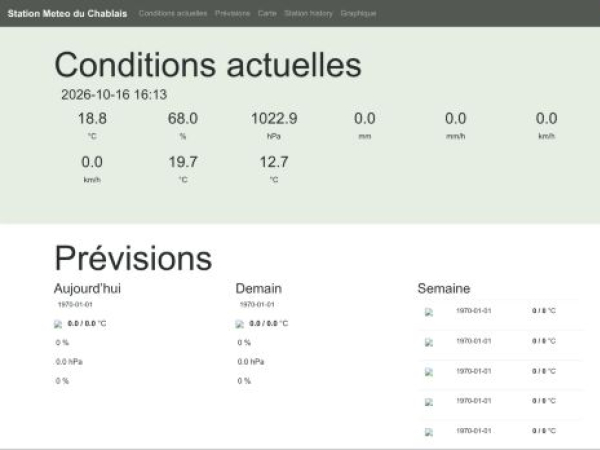This screenshot has height=450, width=600.
Task: Select the Station history nav link
Action: 308,13
